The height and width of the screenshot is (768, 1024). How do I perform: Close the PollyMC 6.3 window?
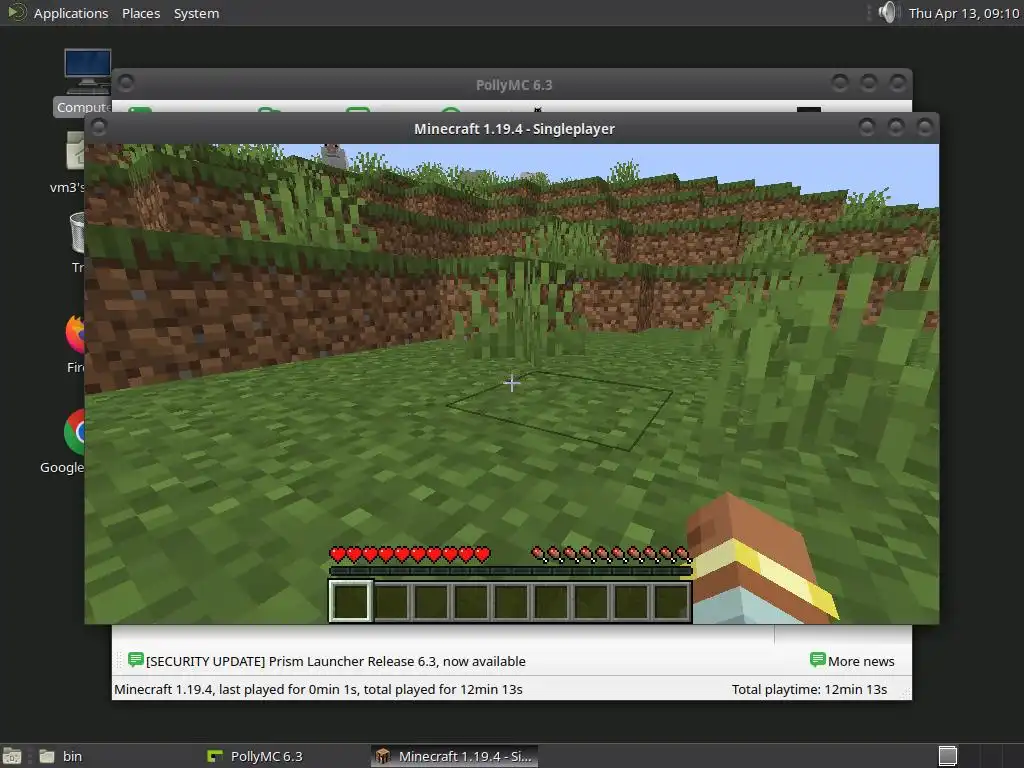pos(898,83)
